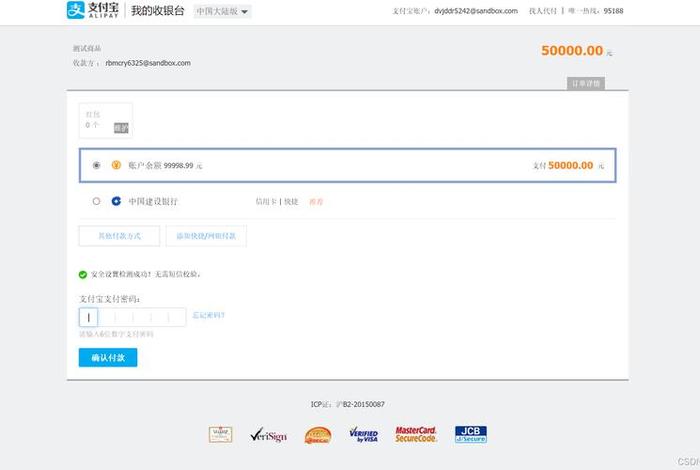Click the 添加快捷/网银付款 button

(x=206, y=236)
